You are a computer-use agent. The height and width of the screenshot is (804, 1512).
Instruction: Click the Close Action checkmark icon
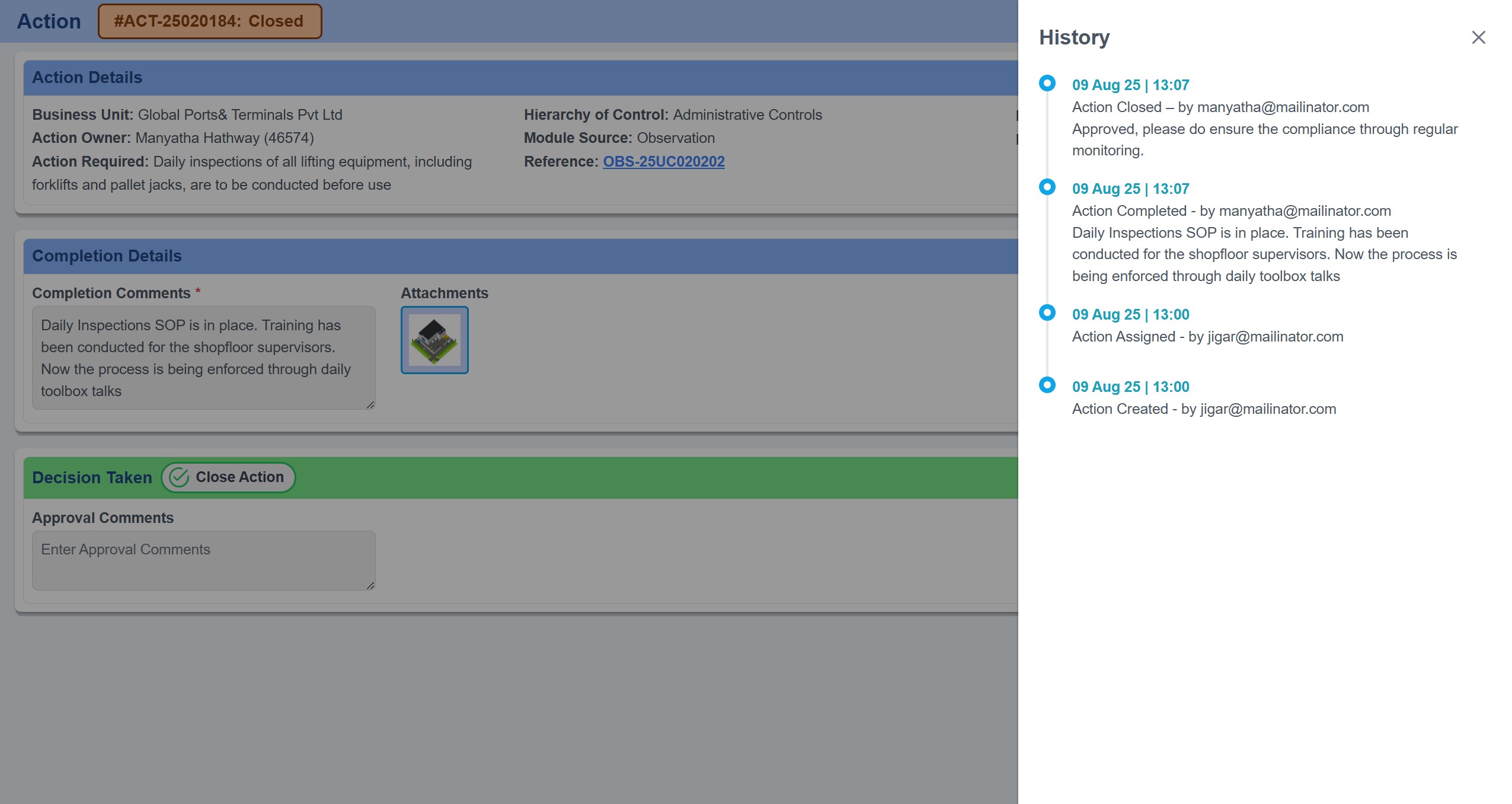179,477
